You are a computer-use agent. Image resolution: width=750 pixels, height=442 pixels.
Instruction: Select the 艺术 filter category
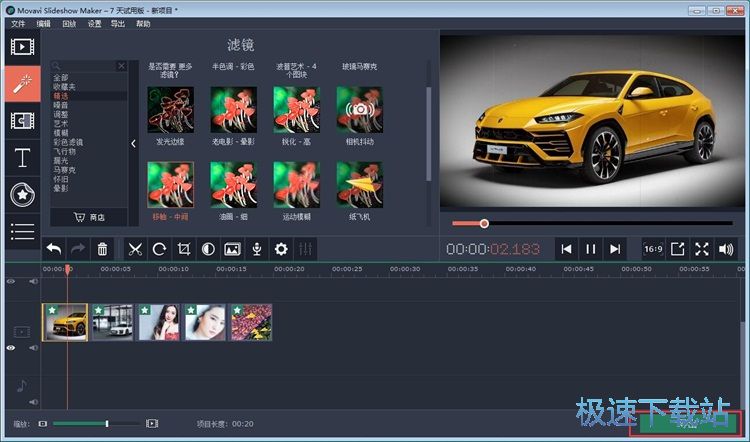(61, 124)
